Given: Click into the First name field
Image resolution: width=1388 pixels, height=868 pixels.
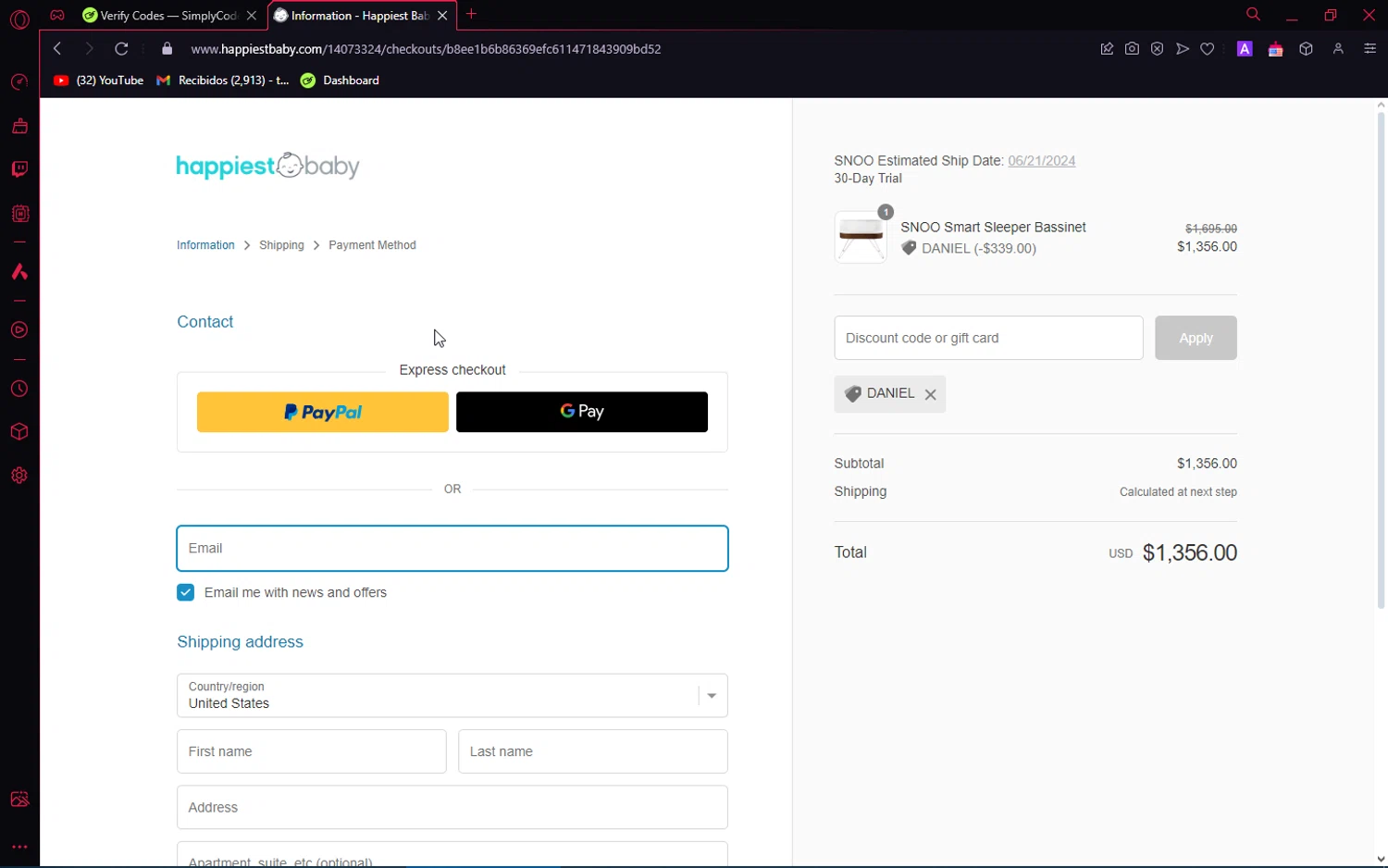Looking at the screenshot, I should click(312, 751).
